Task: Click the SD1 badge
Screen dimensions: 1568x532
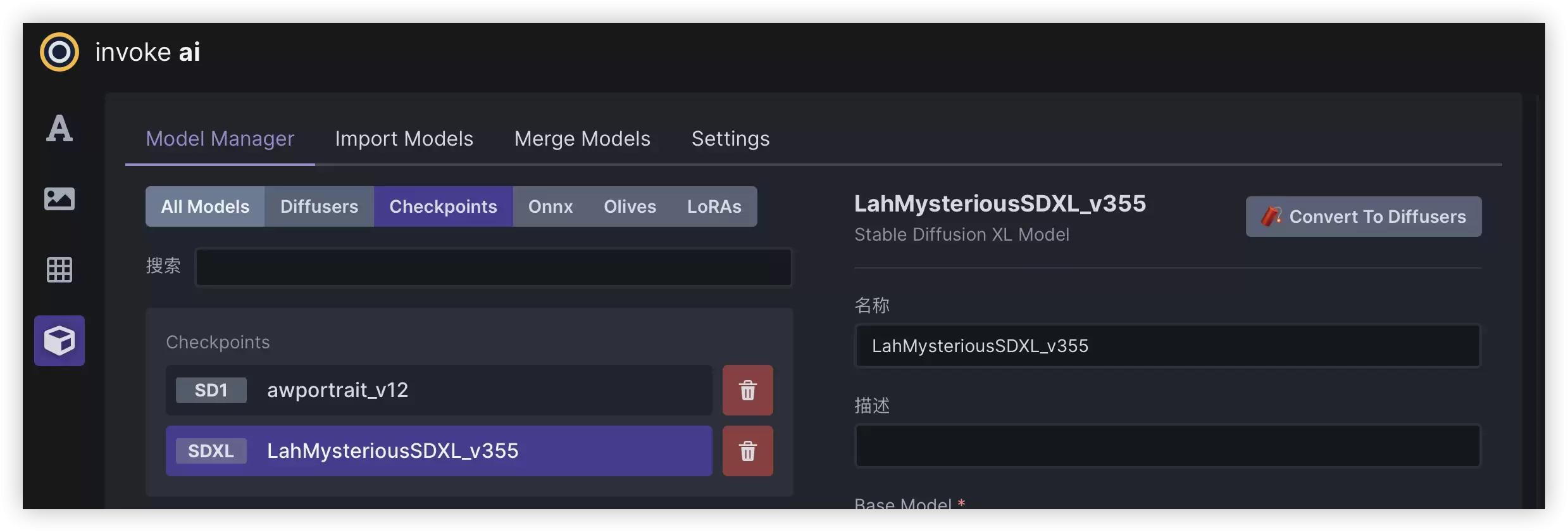Action: pyautogui.click(x=211, y=390)
